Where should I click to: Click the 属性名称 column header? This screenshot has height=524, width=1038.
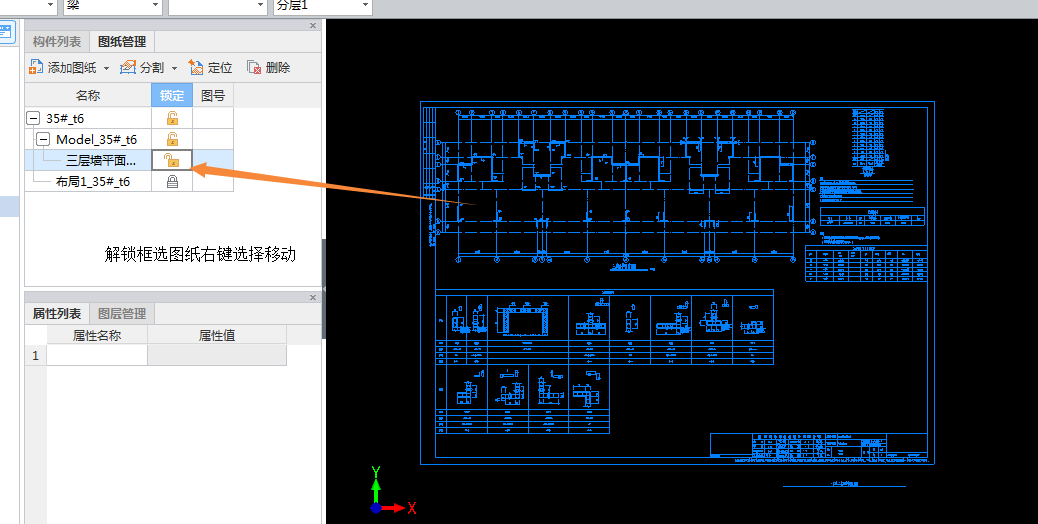[97, 335]
